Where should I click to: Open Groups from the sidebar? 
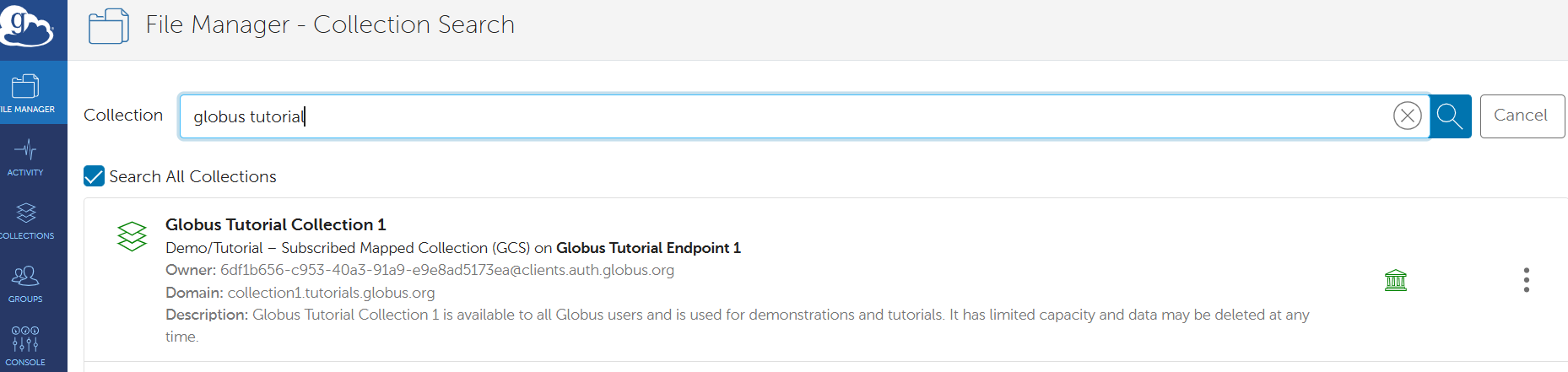26,283
